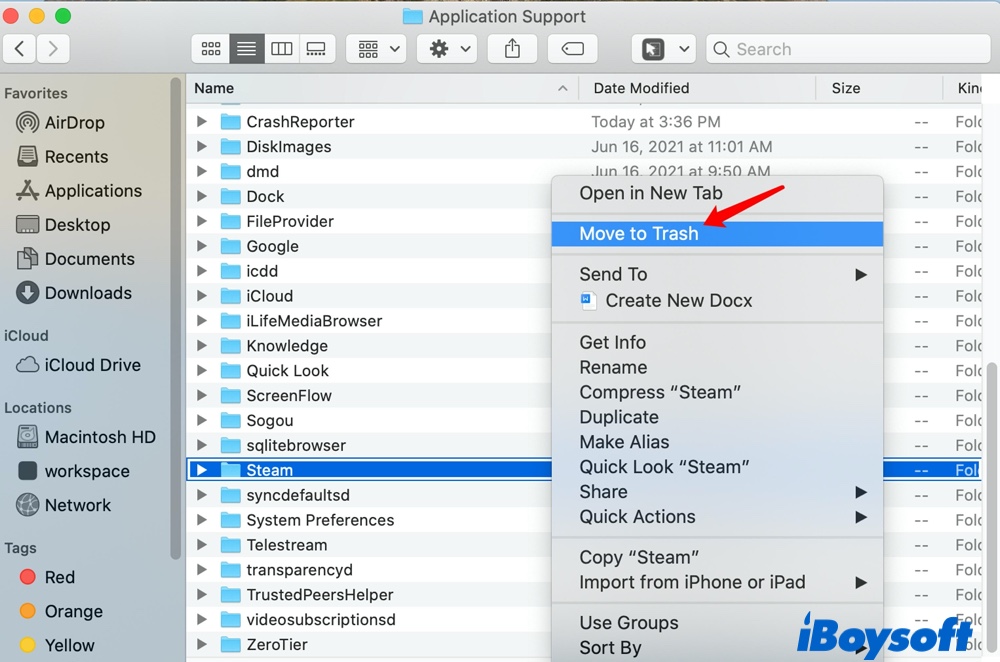
Task: Switch to column view
Action: point(281,48)
